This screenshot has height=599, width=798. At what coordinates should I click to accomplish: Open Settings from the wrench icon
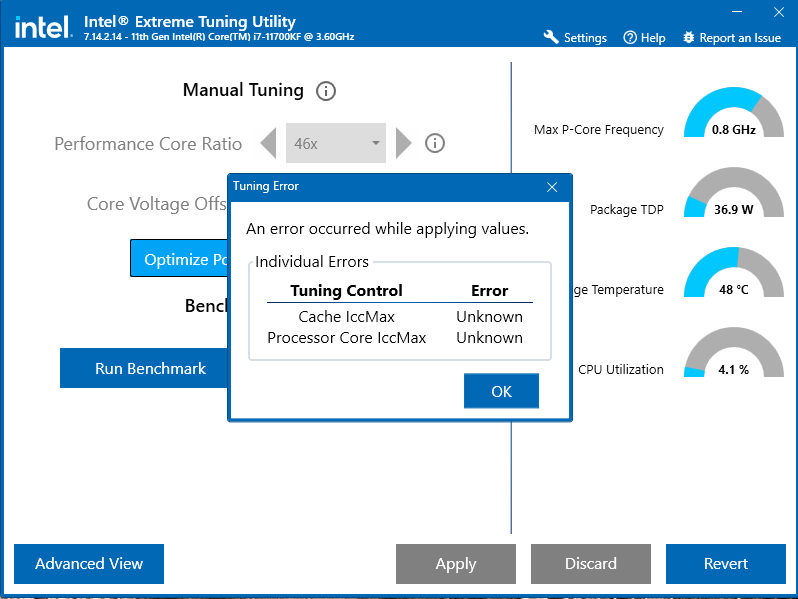(575, 38)
